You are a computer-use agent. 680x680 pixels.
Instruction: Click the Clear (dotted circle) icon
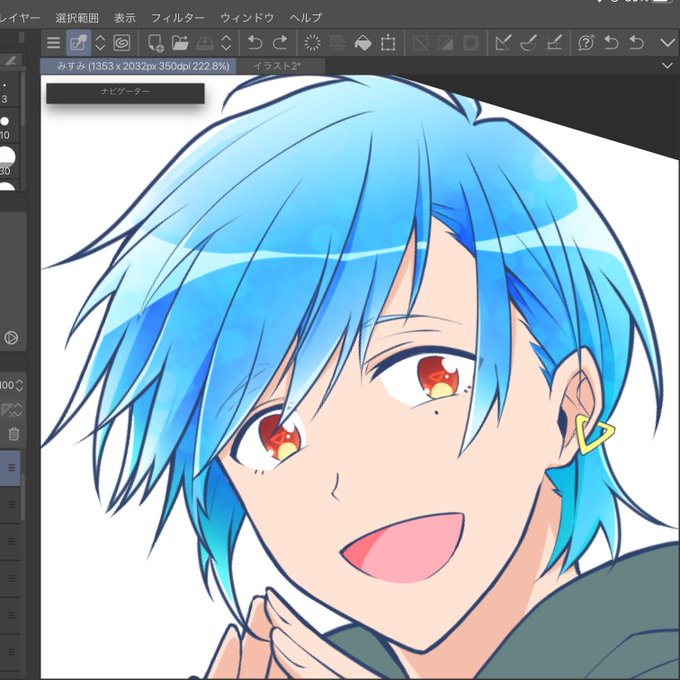pos(312,42)
